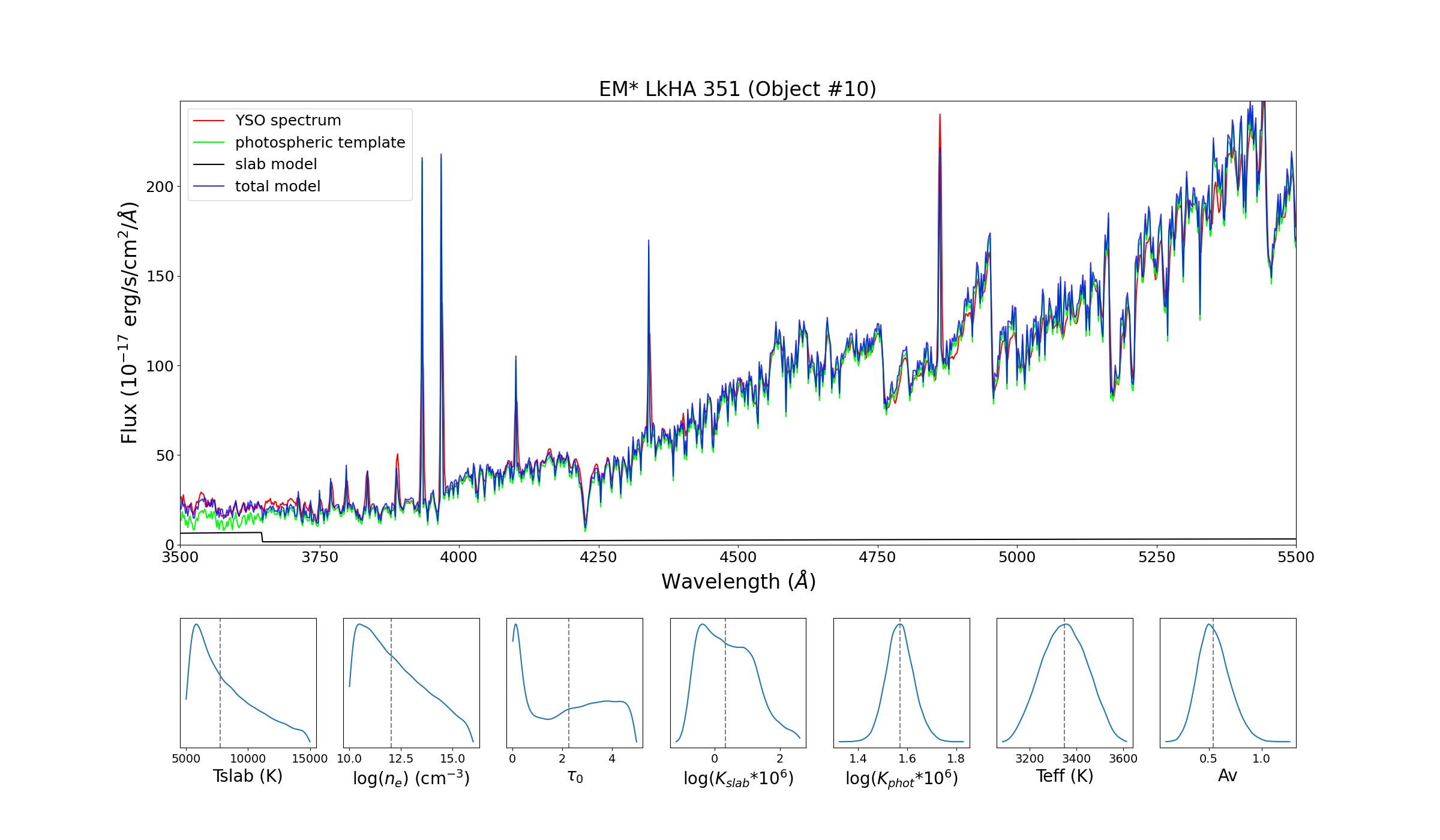
Task: Click the log(ne) posterior distribution panel
Action: (x=411, y=683)
